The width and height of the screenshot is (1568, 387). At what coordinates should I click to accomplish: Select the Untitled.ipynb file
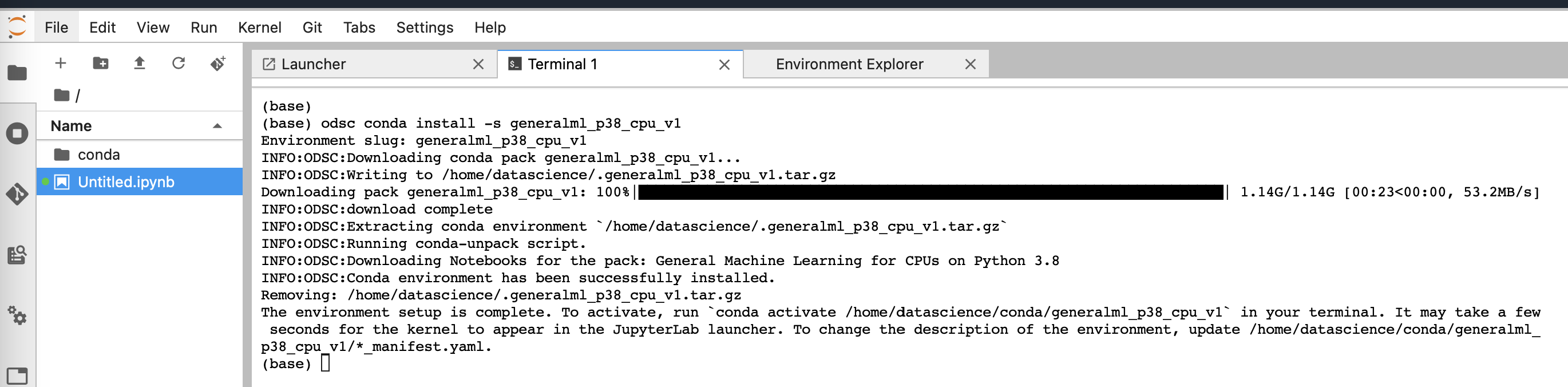(126, 181)
